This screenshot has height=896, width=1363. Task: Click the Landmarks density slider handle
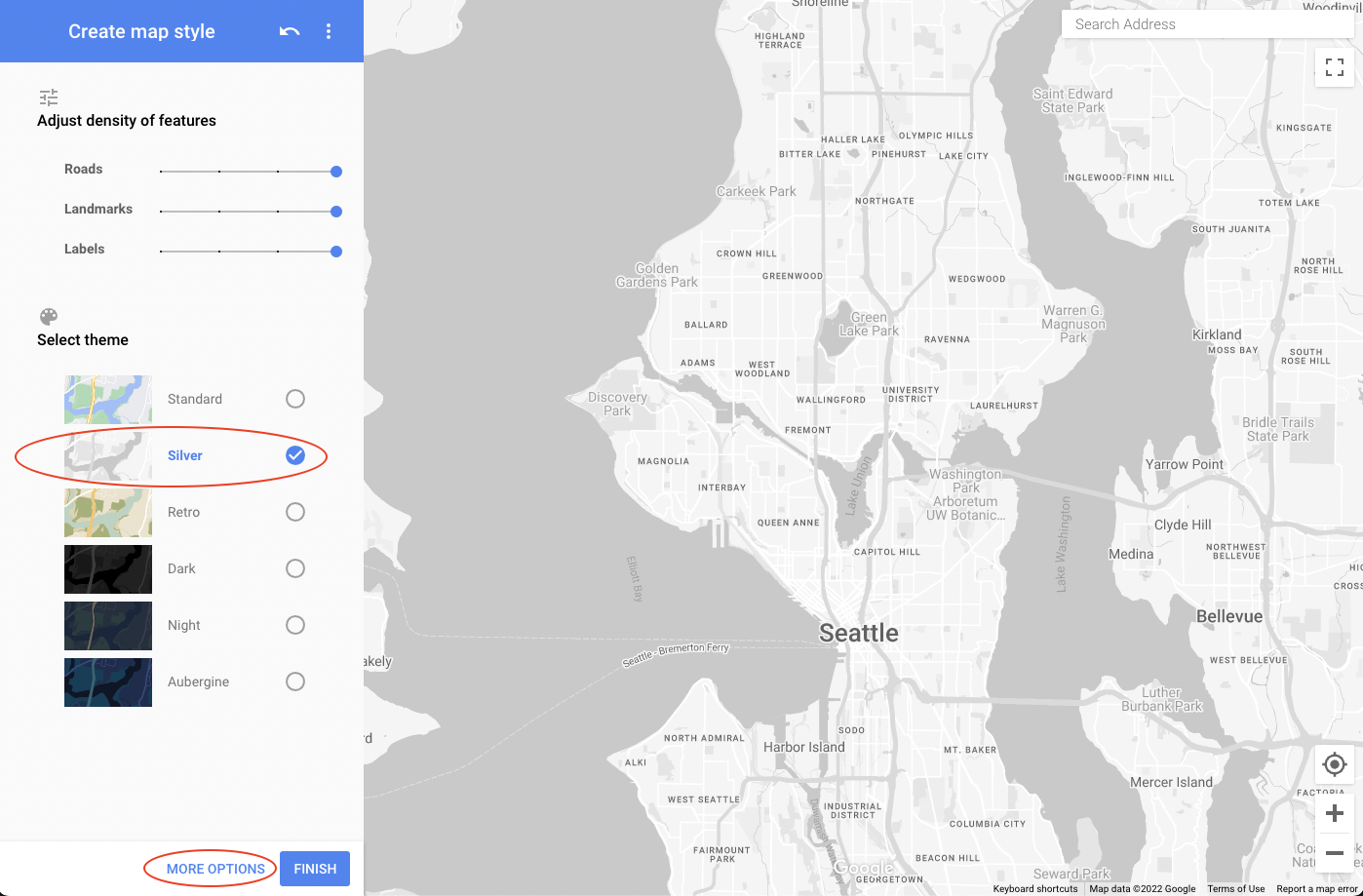(336, 212)
